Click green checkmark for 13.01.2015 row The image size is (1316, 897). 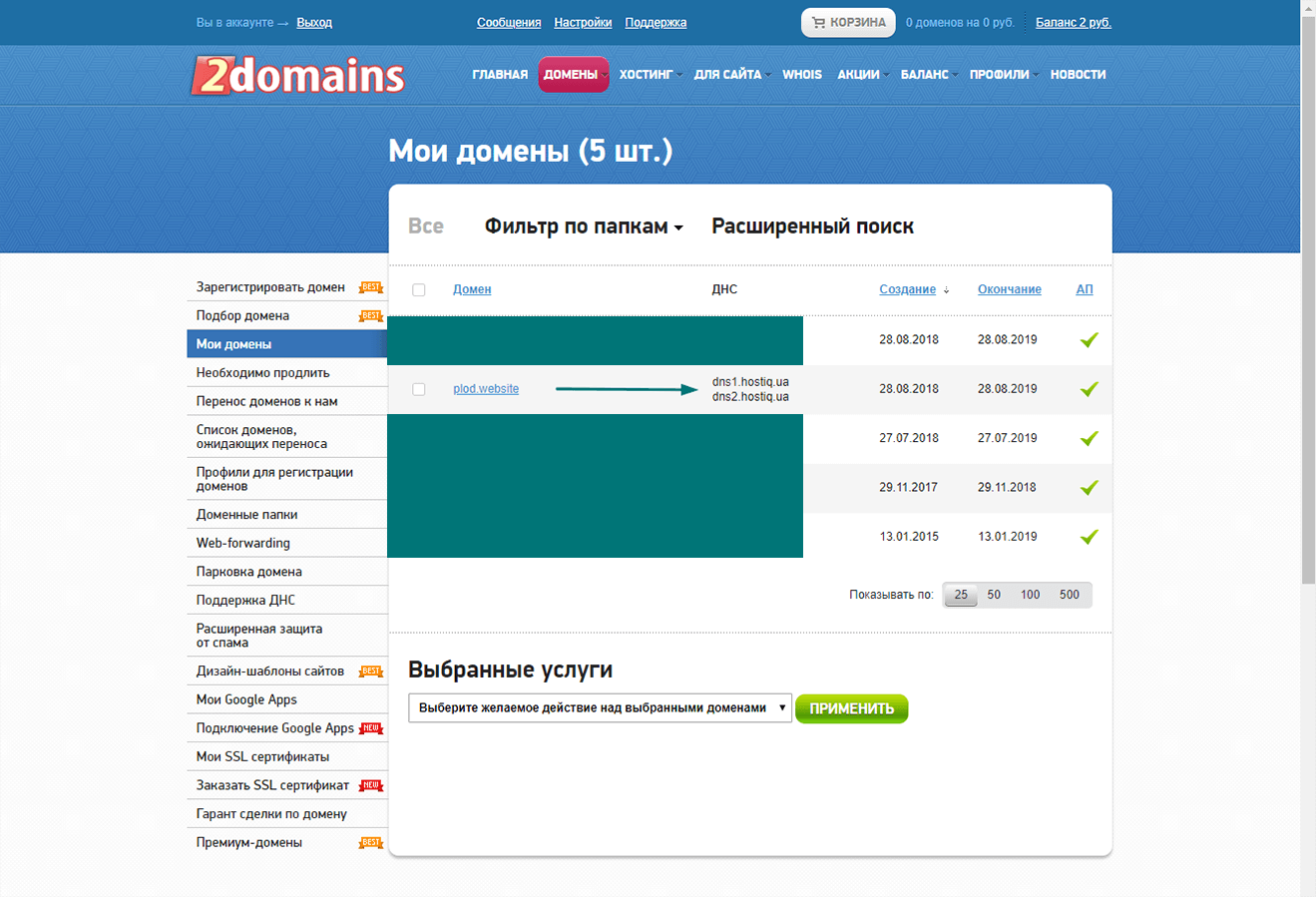[1089, 537]
